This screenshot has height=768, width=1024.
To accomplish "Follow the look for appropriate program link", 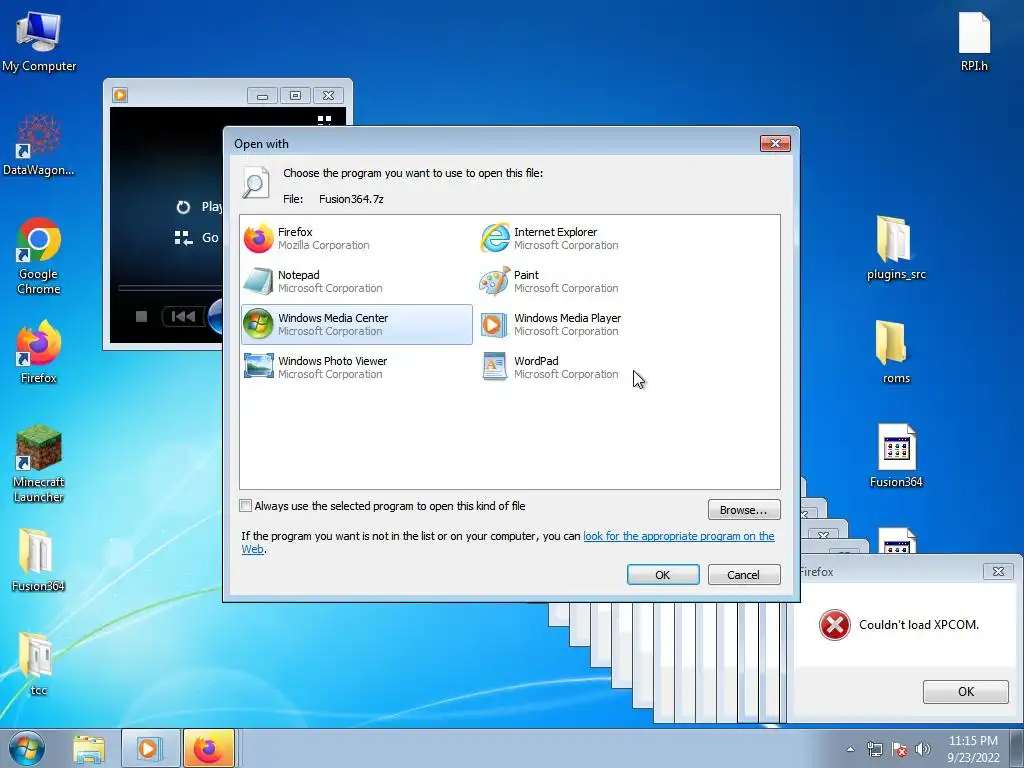I will (679, 536).
